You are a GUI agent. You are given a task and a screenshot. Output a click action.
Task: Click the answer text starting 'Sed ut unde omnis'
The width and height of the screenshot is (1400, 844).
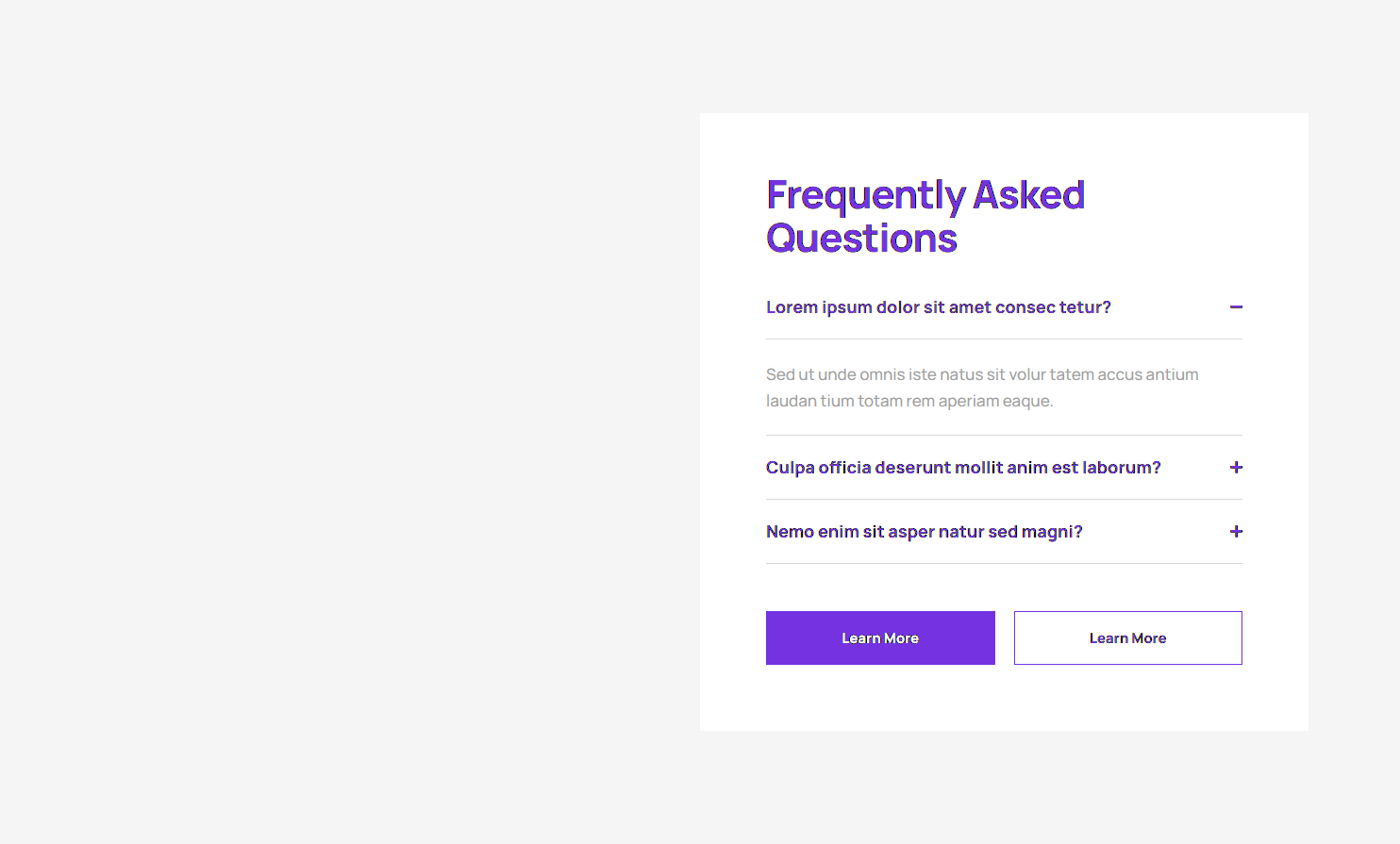pyautogui.click(x=982, y=387)
